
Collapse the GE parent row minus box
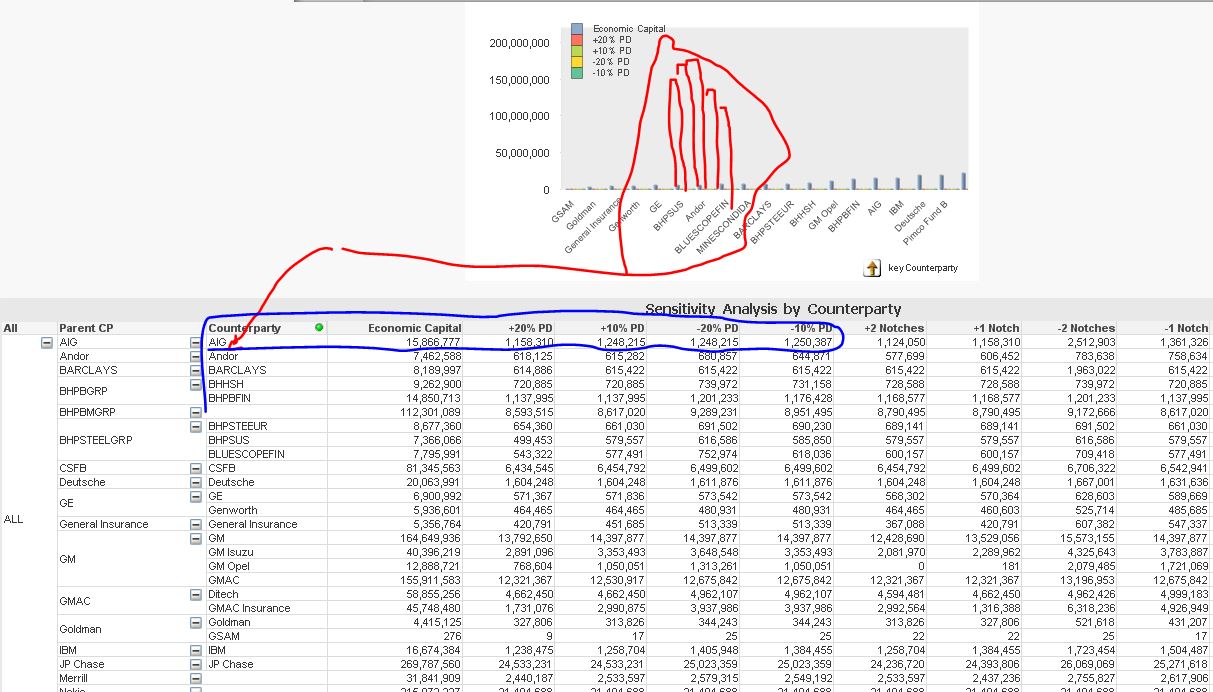196,496
